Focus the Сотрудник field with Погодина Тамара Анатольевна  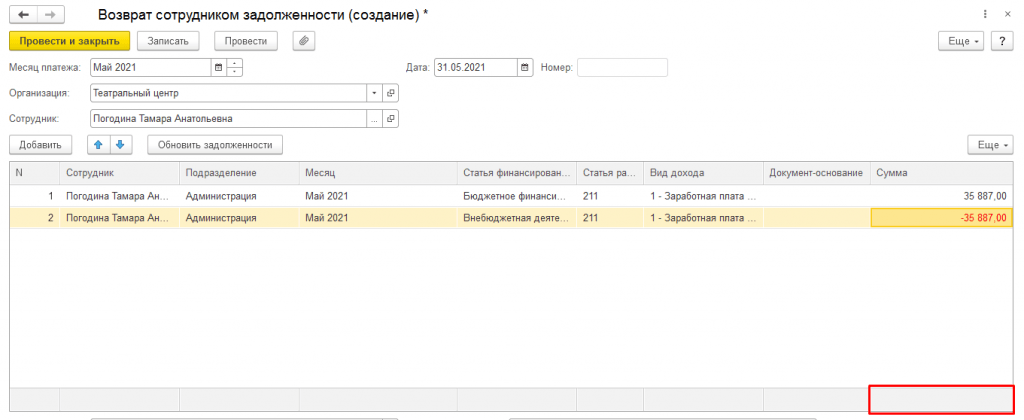229,119
